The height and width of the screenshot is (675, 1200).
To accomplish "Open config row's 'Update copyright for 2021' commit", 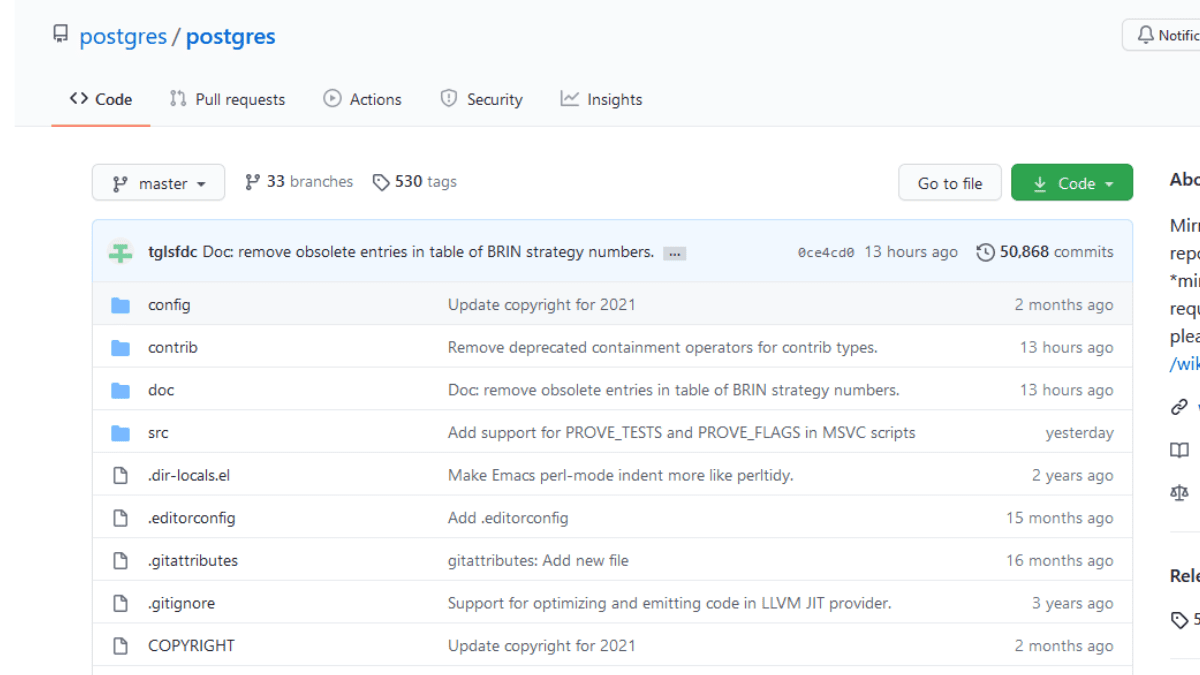I will [542, 305].
